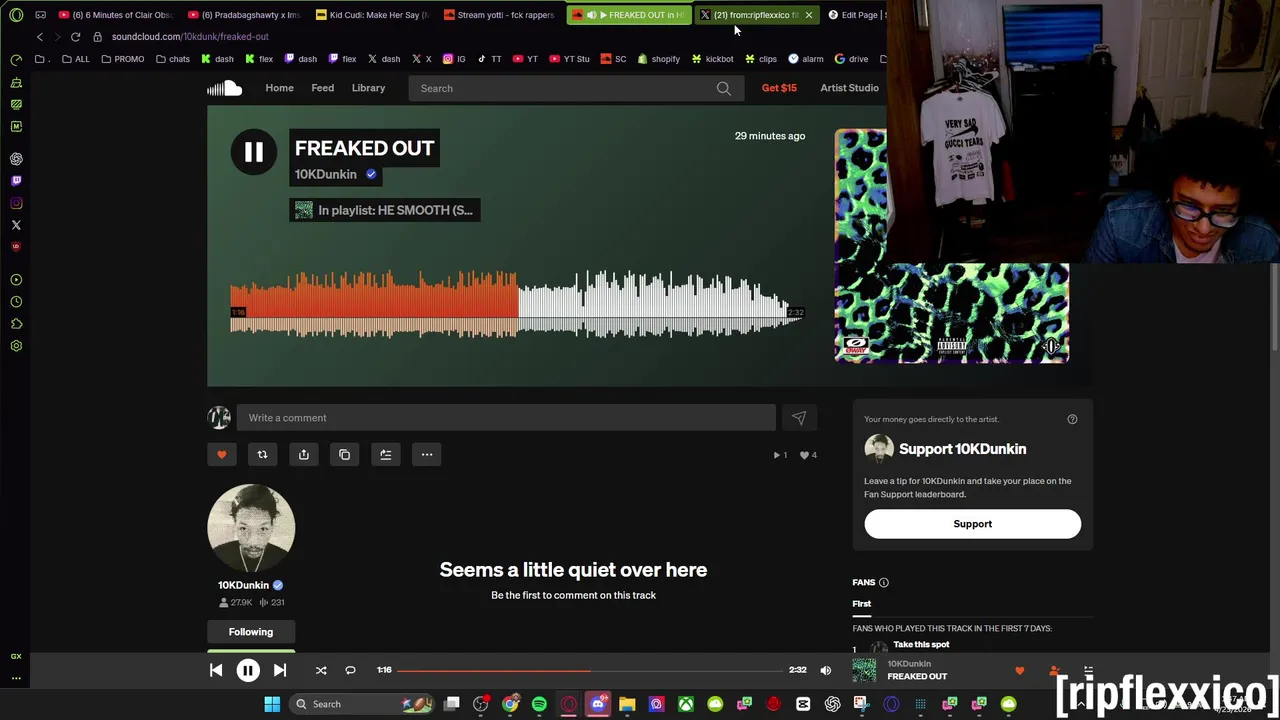This screenshot has width=1280, height=720.
Task: Like the FREAKED OUT track with the heart button
Action: (x=222, y=455)
